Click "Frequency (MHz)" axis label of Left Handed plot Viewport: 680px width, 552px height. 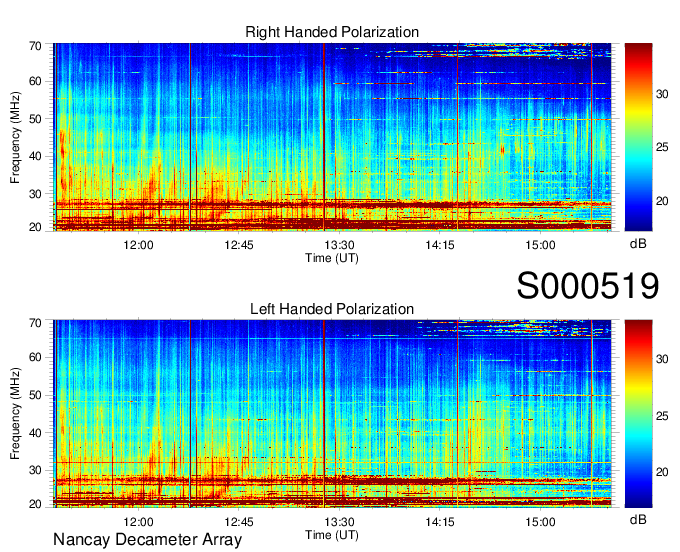(x=15, y=414)
